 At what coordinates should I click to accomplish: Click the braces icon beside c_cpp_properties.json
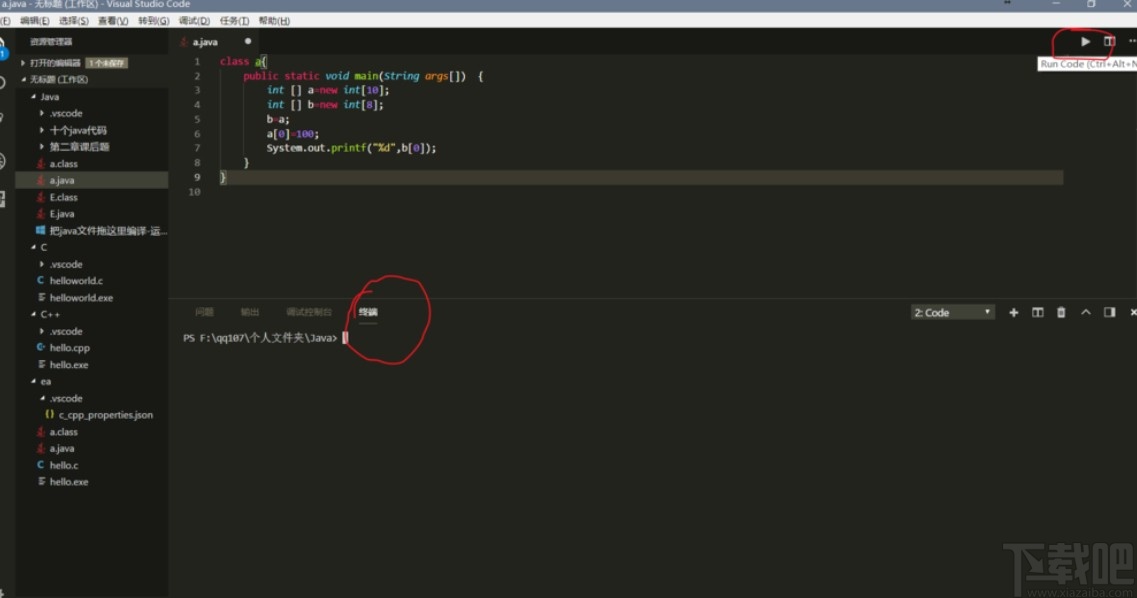click(x=49, y=415)
